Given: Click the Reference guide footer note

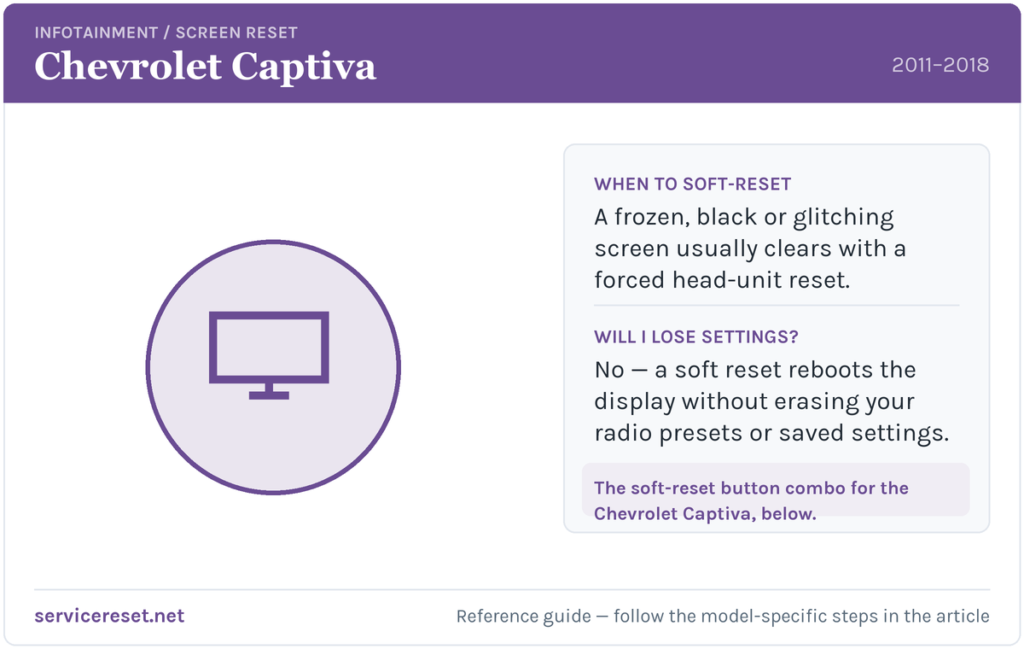Looking at the screenshot, I should [x=722, y=616].
